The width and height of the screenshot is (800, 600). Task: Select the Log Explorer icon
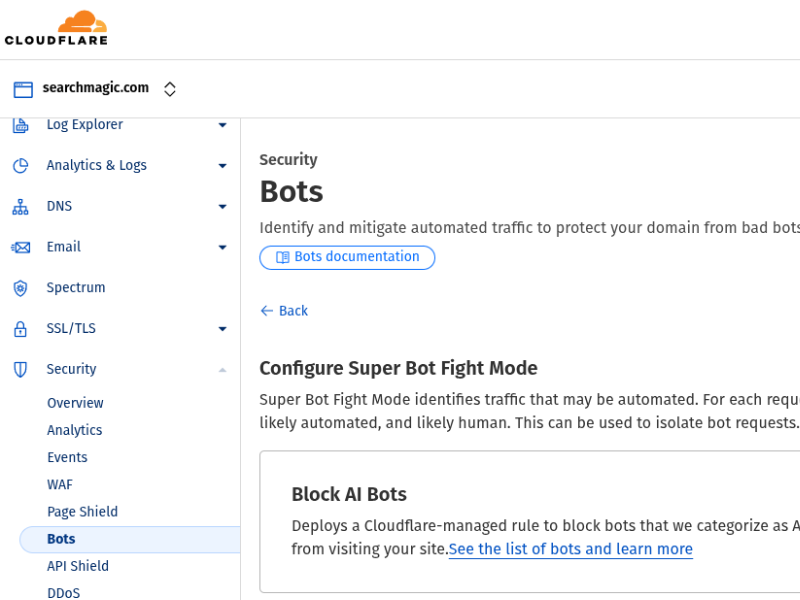tap(22, 124)
